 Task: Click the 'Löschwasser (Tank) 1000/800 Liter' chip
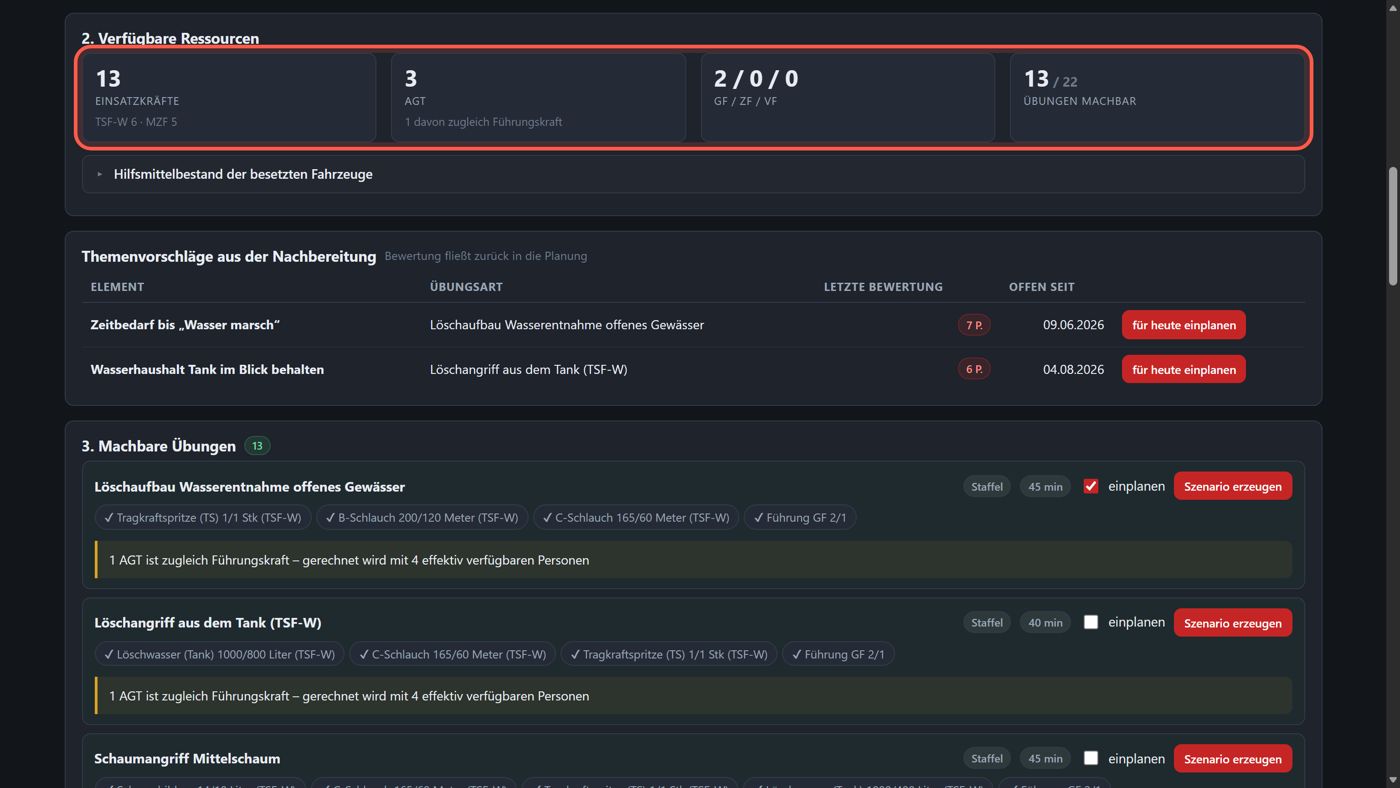(x=220, y=654)
